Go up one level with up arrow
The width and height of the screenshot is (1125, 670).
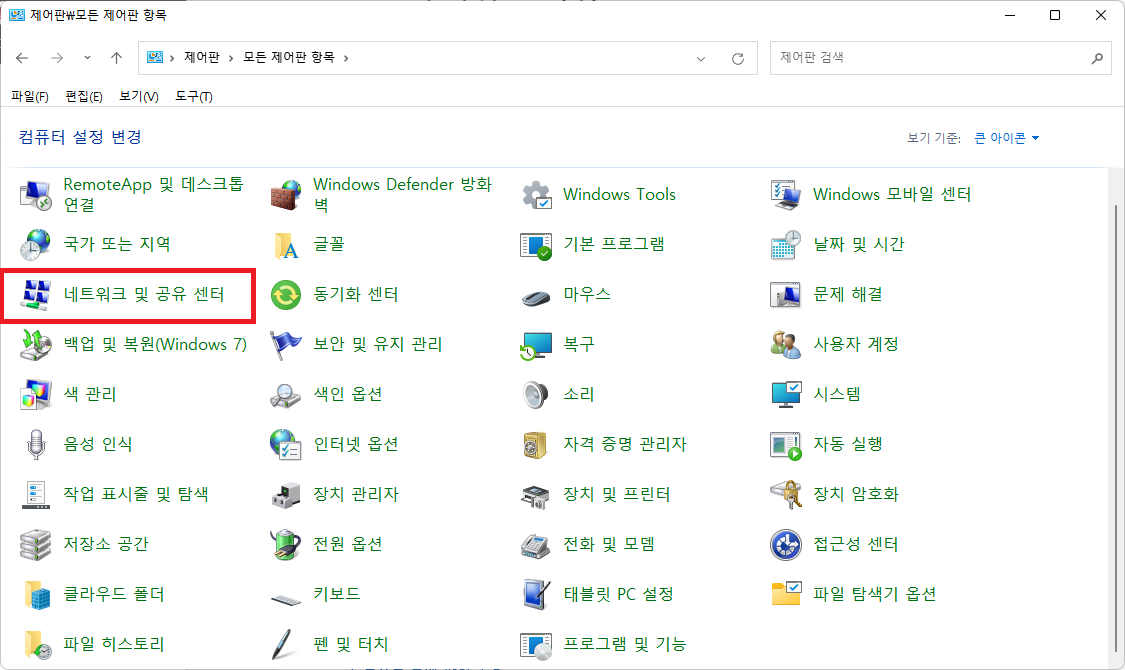click(116, 58)
